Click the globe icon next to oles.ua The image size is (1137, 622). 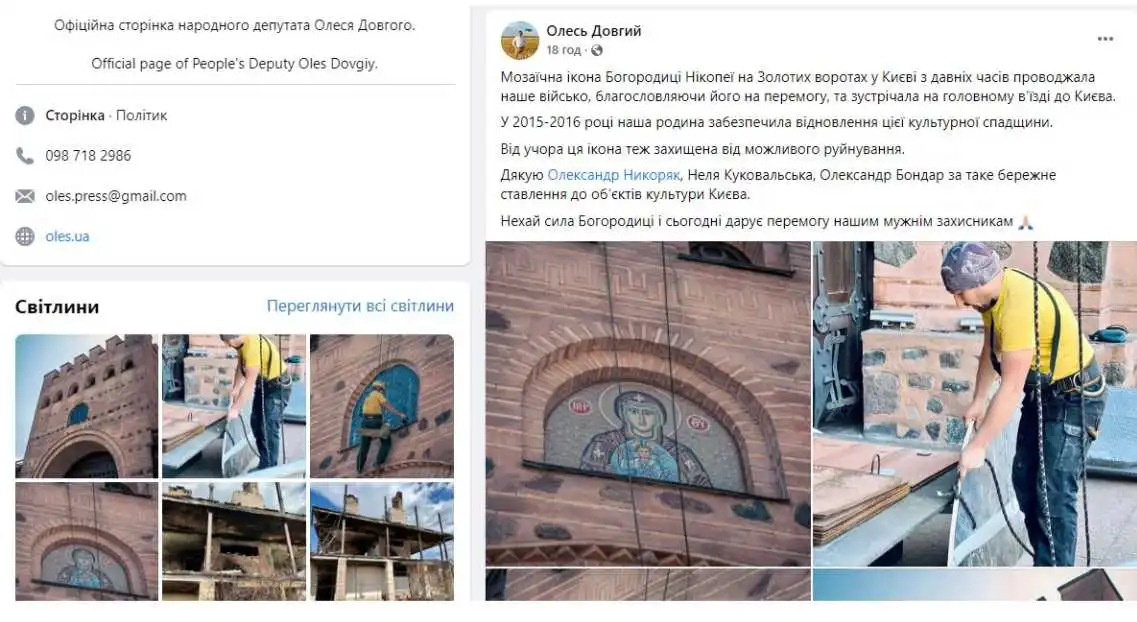[x=25, y=236]
